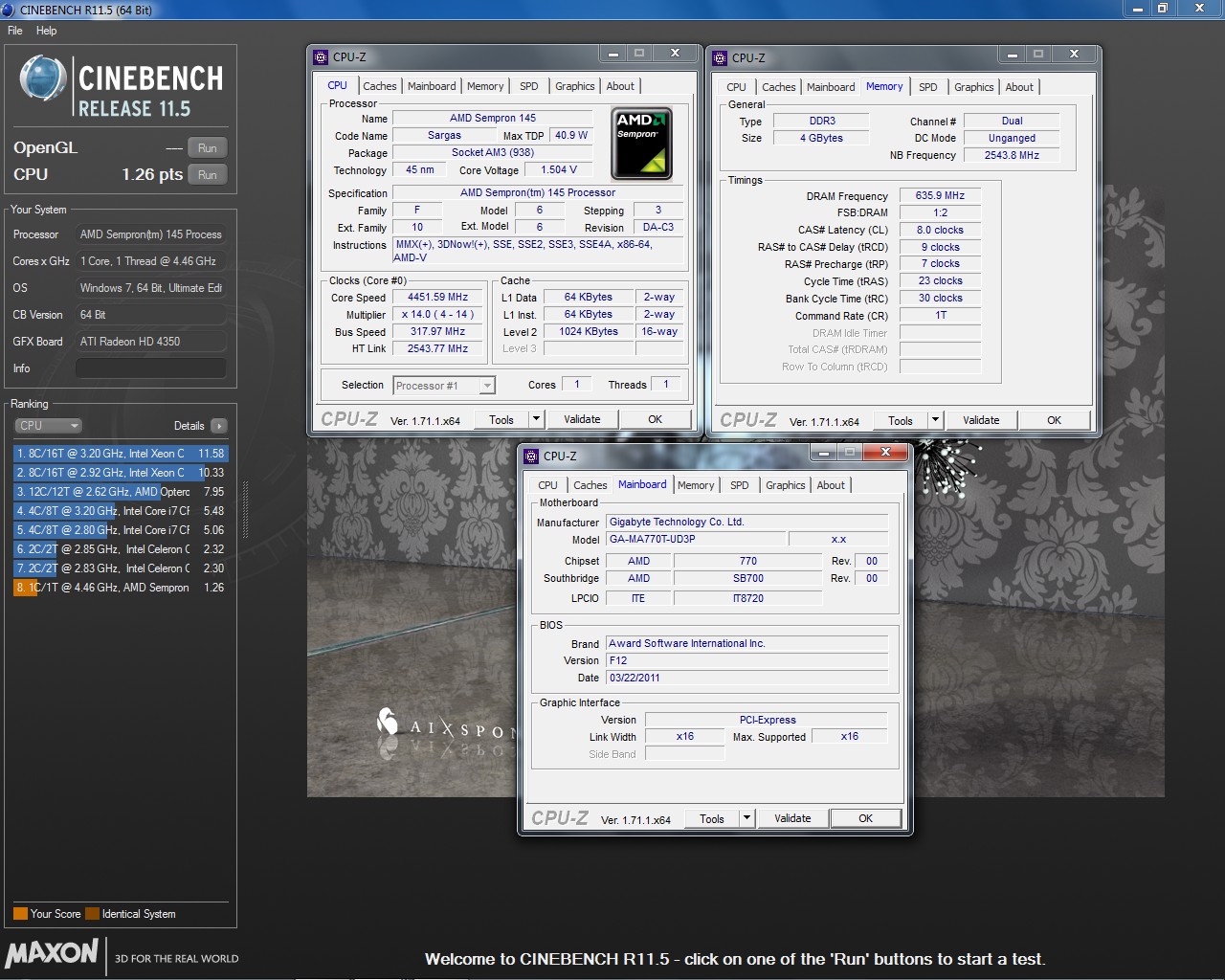Click the CPU-Z title icon in CPU window

(321, 57)
